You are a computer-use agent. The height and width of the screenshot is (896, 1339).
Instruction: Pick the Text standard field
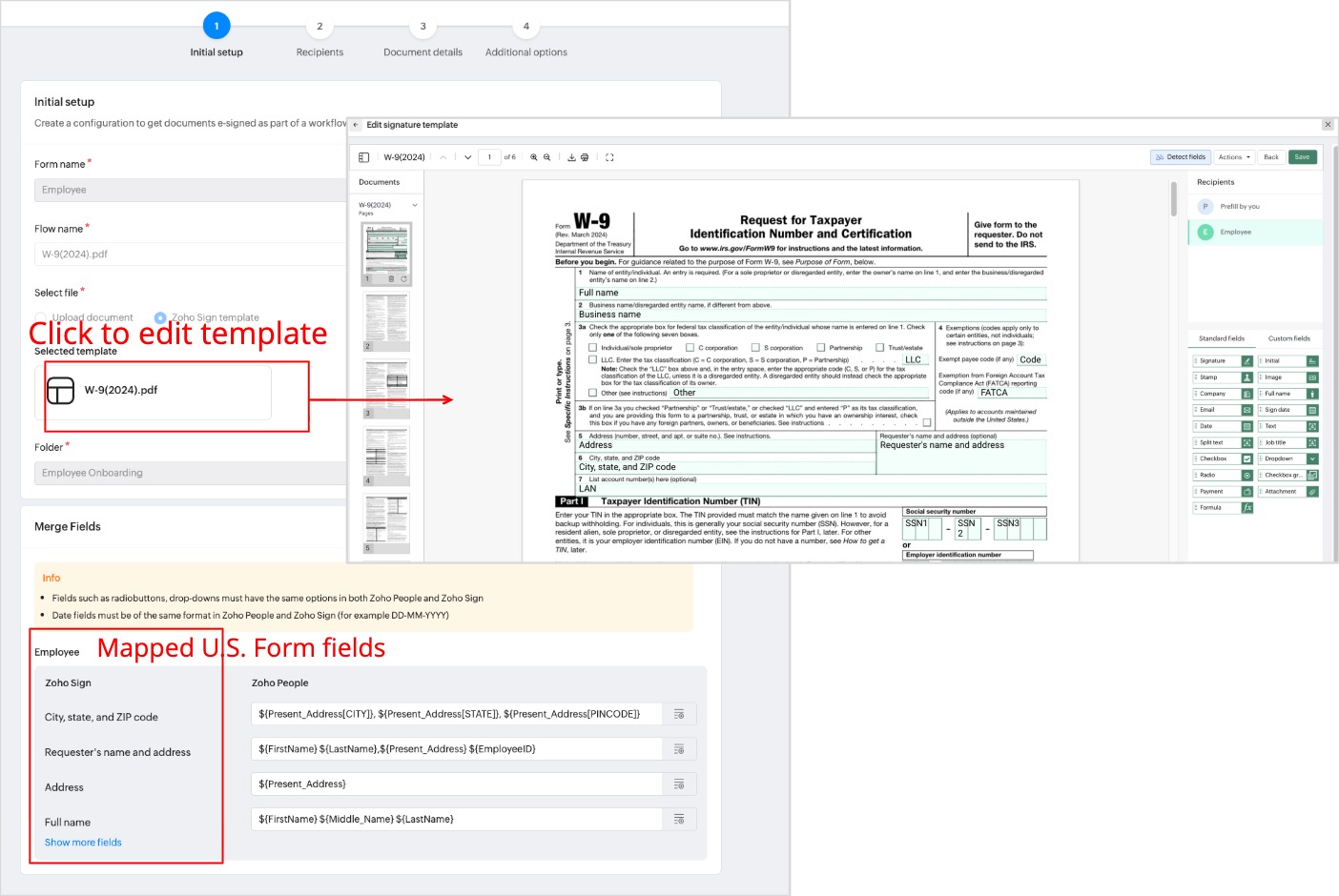pyautogui.click(x=1288, y=426)
